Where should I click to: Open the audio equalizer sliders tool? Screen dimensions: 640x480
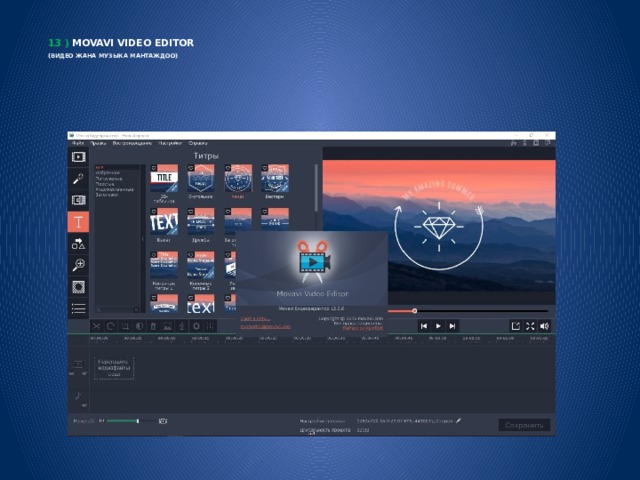tap(211, 326)
